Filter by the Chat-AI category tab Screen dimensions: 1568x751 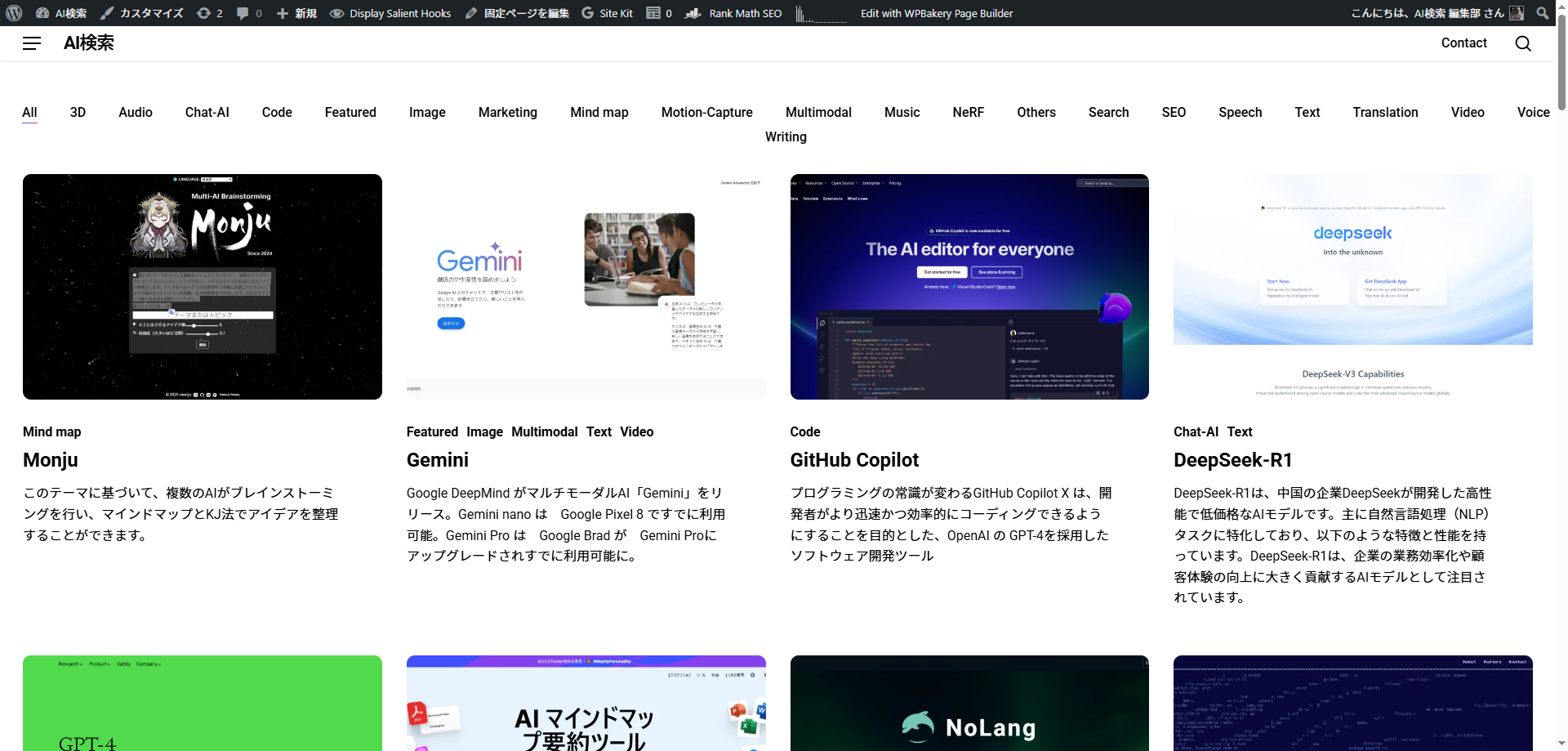point(207,112)
